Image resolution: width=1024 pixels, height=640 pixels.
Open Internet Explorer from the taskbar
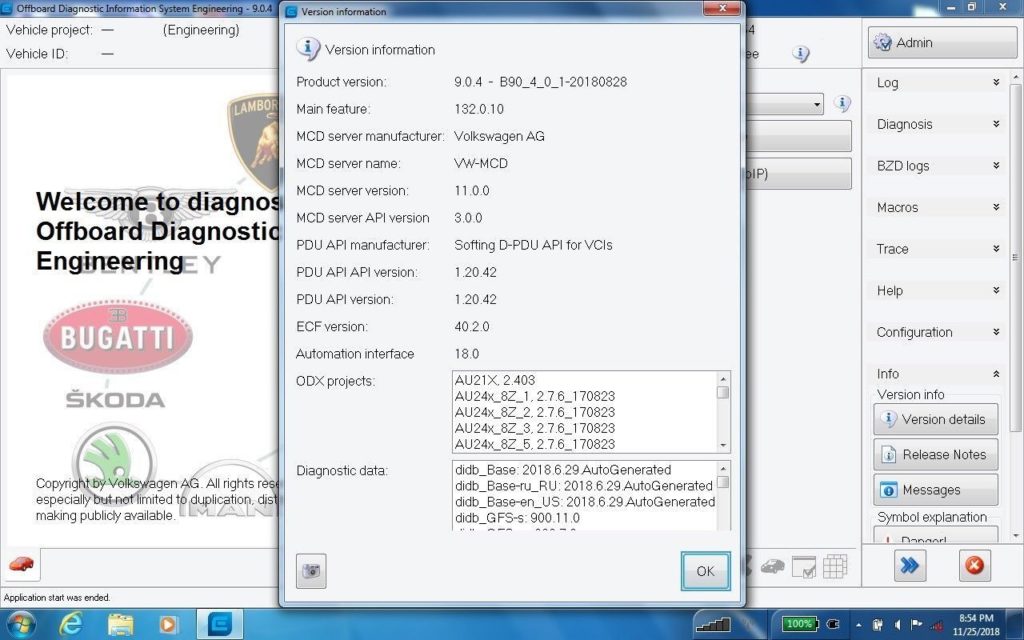pyautogui.click(x=71, y=624)
